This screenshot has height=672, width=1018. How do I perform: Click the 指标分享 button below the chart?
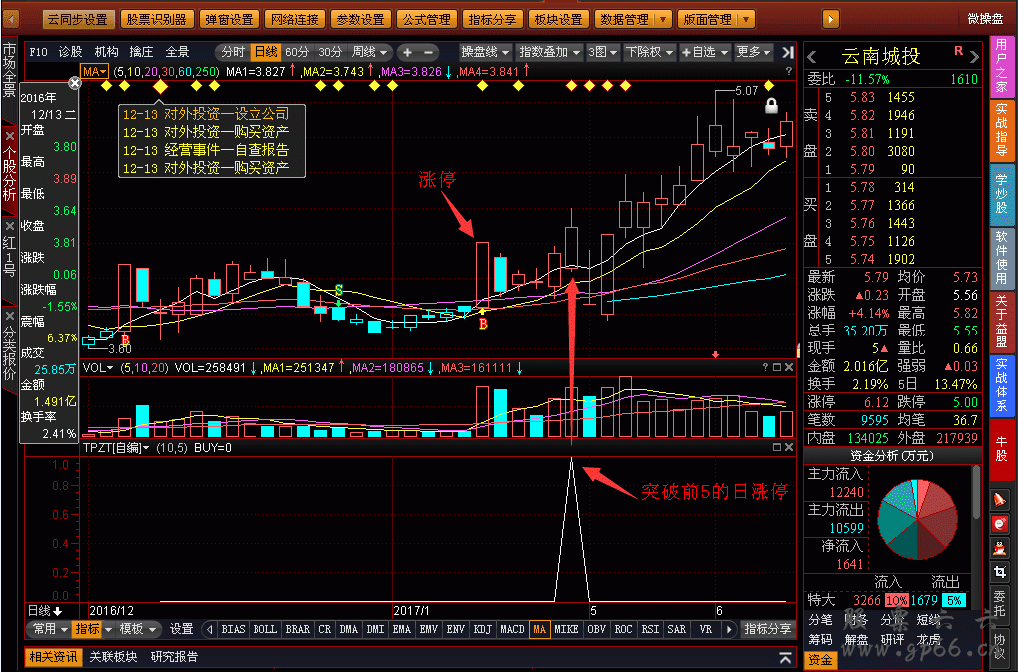(x=769, y=629)
